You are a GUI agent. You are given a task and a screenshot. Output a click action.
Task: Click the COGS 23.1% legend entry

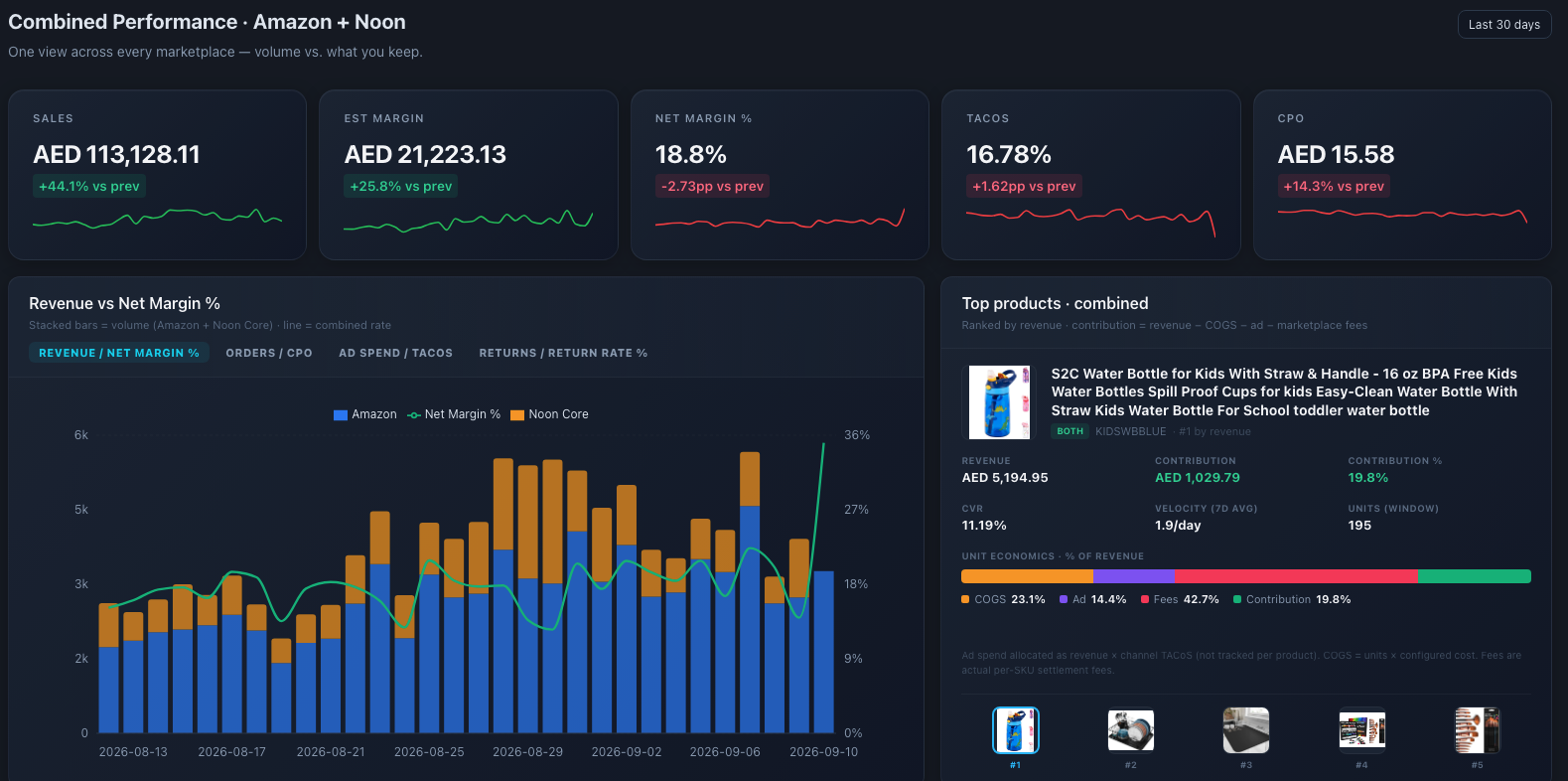(1003, 599)
